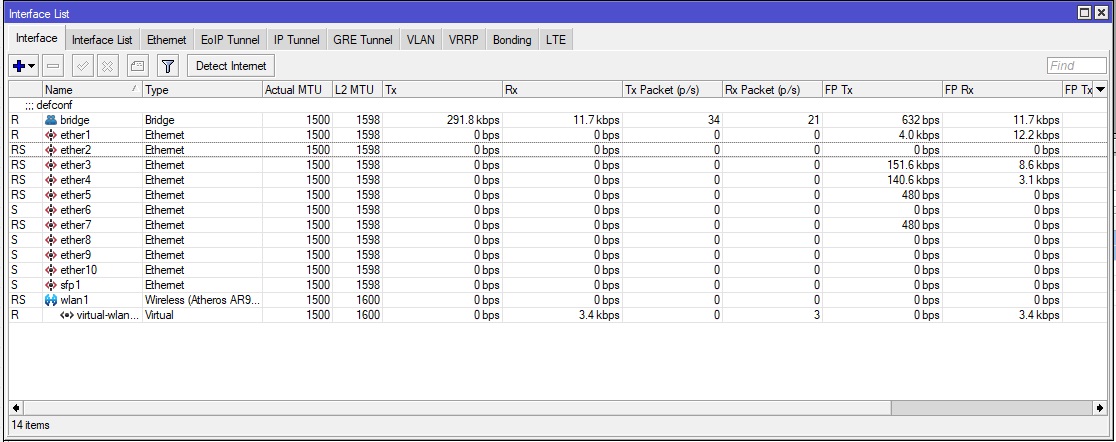Sort by Tx Packet (p/s) column header
The height and width of the screenshot is (442, 1116).
click(x=672, y=90)
